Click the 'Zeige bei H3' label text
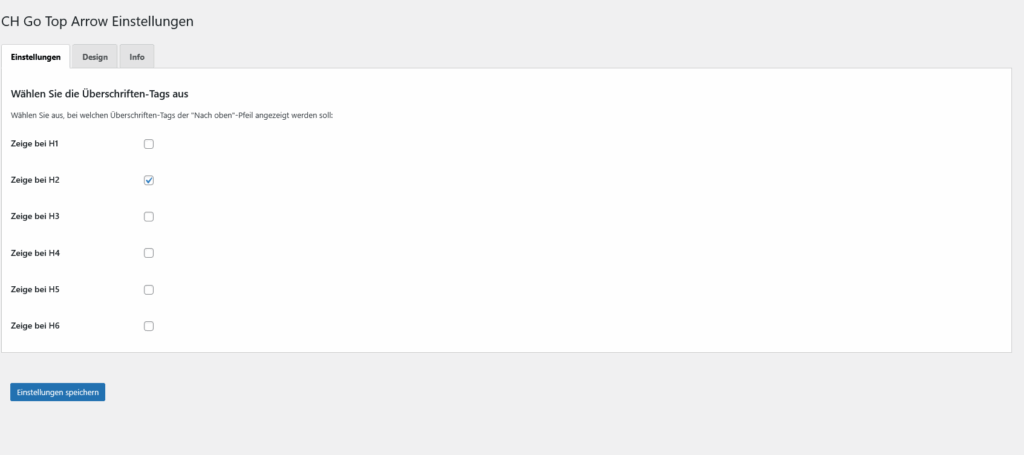This screenshot has width=1024, height=455. point(35,216)
